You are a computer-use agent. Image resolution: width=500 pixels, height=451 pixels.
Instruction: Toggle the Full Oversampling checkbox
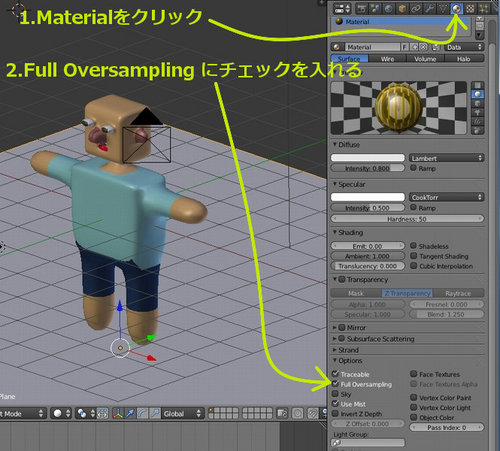pos(335,384)
